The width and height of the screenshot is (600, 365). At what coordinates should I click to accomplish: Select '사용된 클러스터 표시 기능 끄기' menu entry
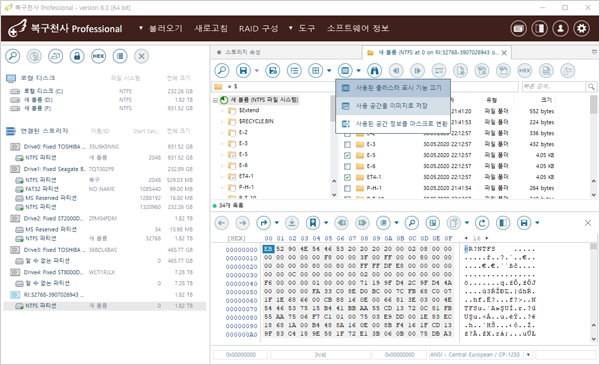click(x=393, y=88)
